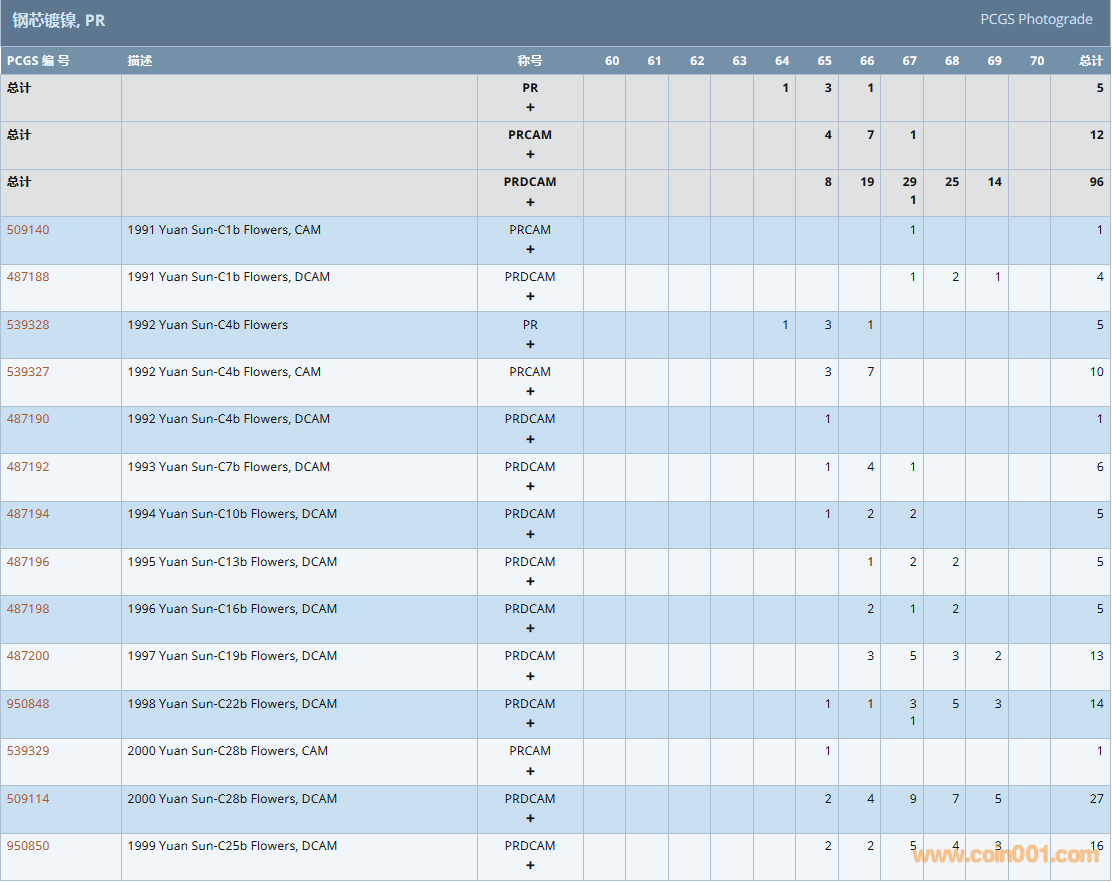Click PCGS number 487188
Viewport: 1112px width, 882px height.
click(28, 277)
